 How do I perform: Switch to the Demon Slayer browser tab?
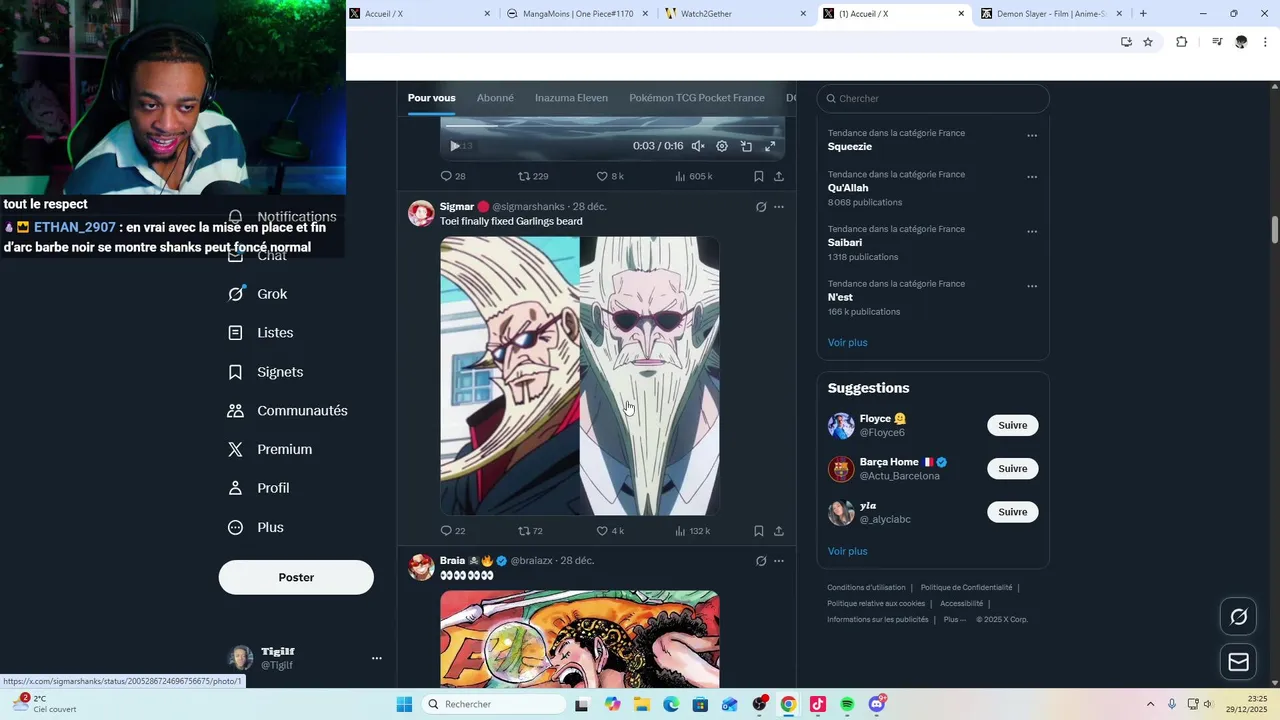1050,14
